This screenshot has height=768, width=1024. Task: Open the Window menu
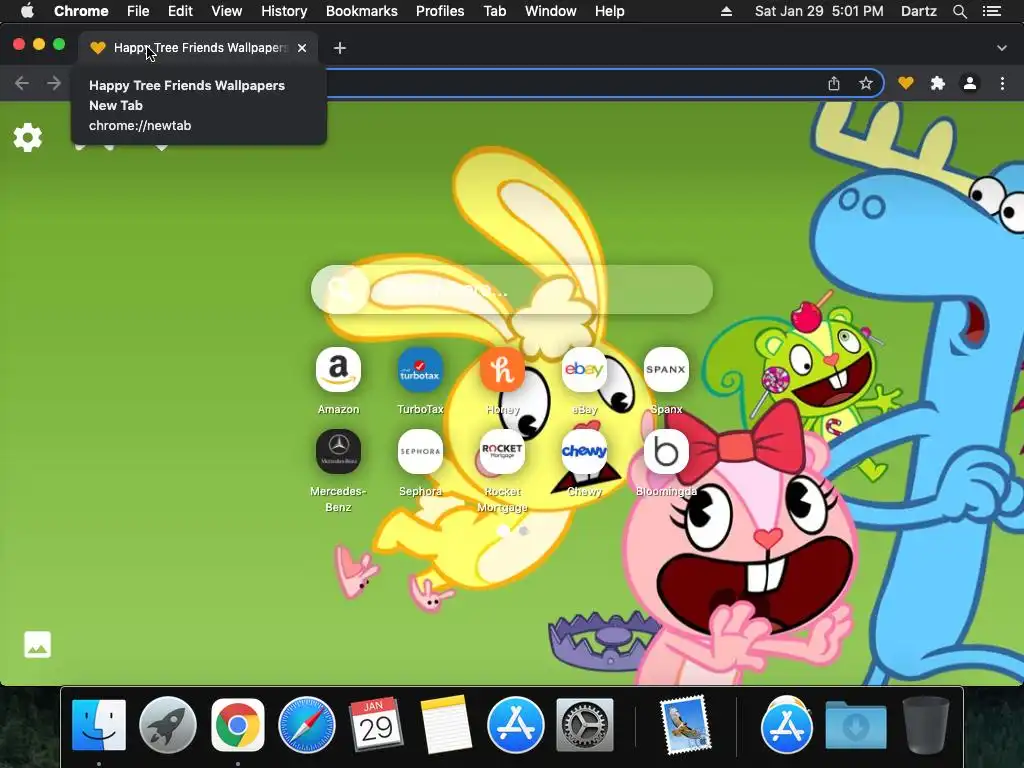pos(551,11)
